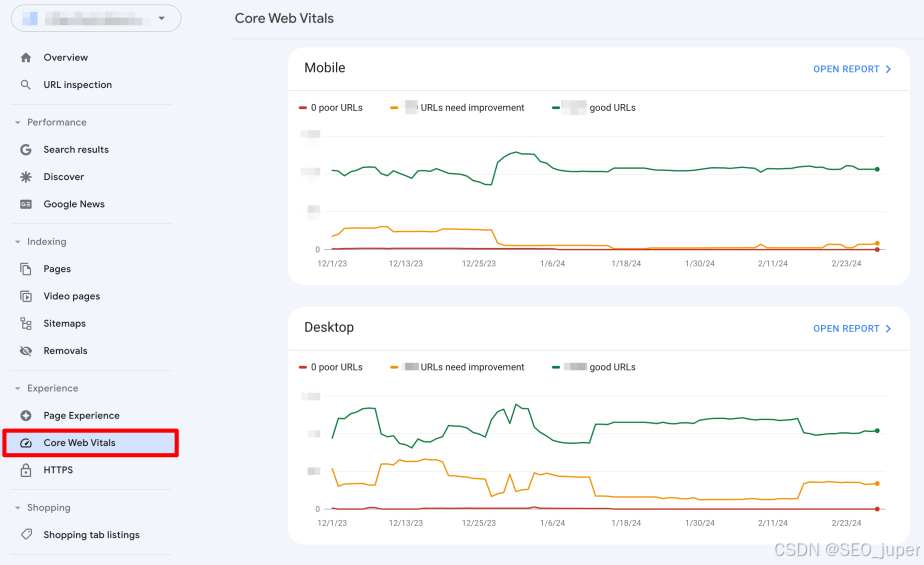Collapse the Shopping section

pyautogui.click(x=18, y=508)
